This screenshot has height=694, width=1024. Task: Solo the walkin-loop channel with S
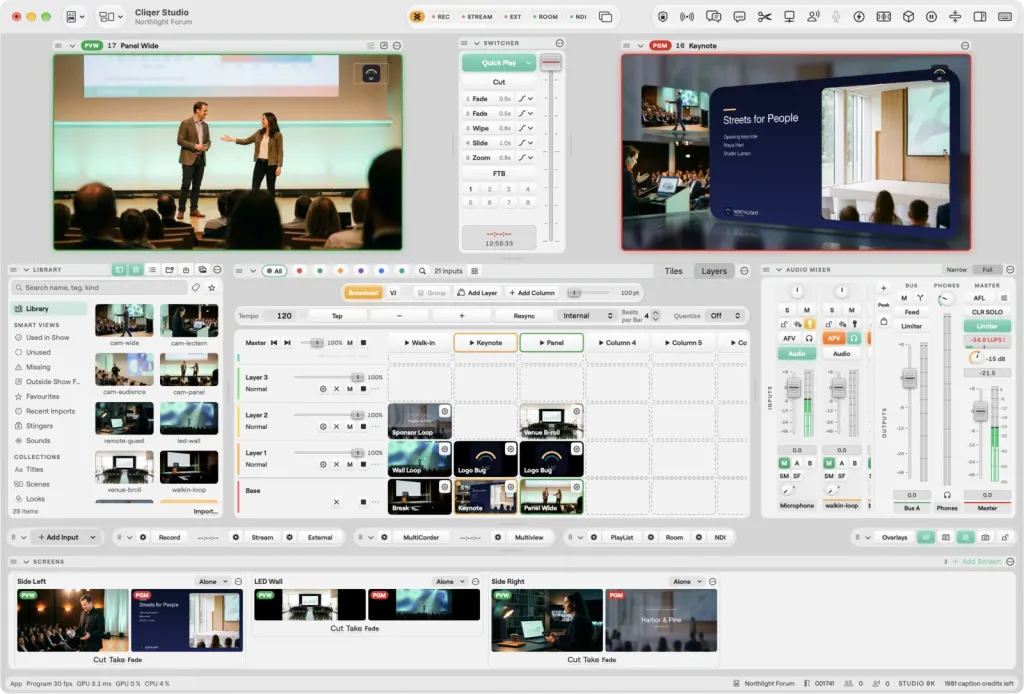[831, 310]
